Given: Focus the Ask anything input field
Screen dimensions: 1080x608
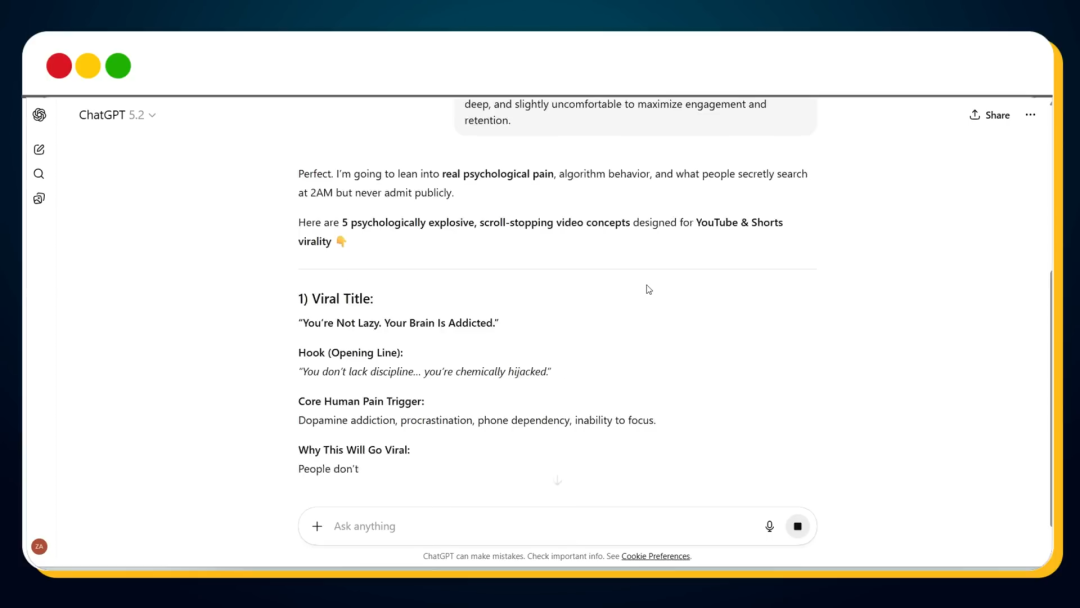Looking at the screenshot, I should click(x=540, y=526).
